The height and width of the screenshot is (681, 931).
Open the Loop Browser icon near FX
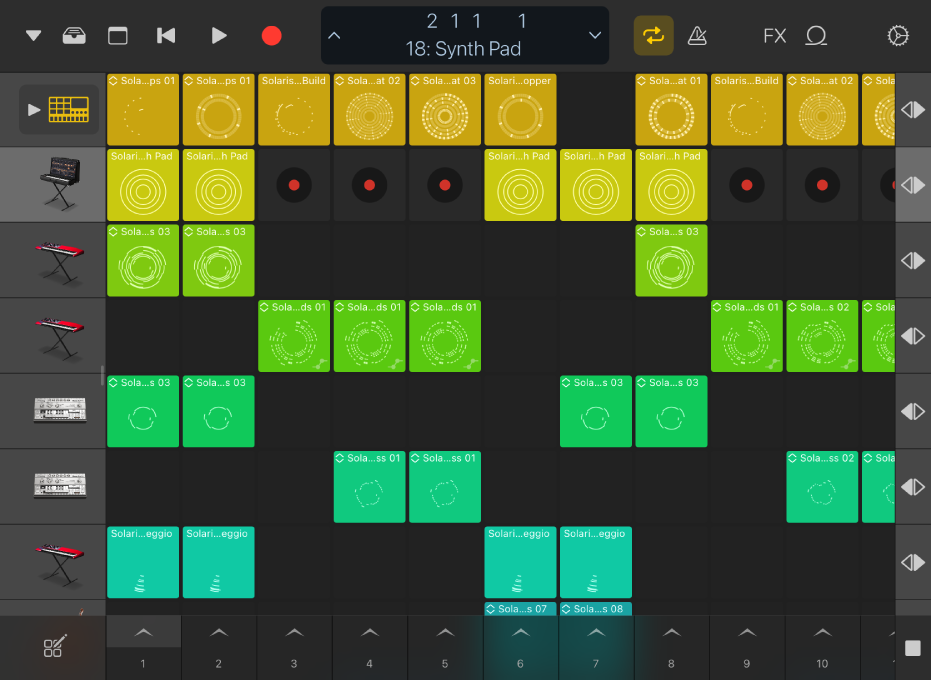tap(817, 35)
